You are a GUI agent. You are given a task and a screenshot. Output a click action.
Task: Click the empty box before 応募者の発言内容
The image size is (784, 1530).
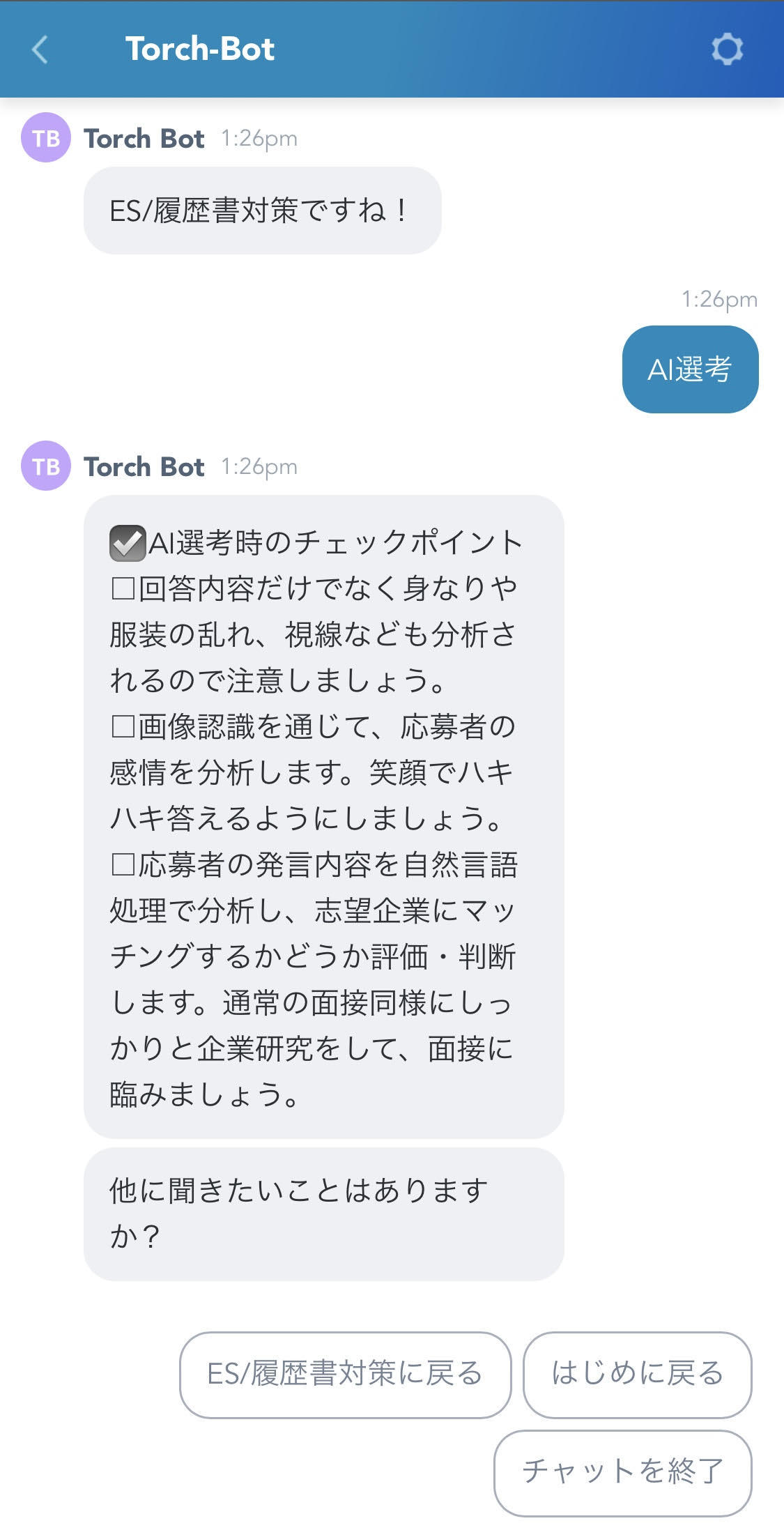(123, 864)
